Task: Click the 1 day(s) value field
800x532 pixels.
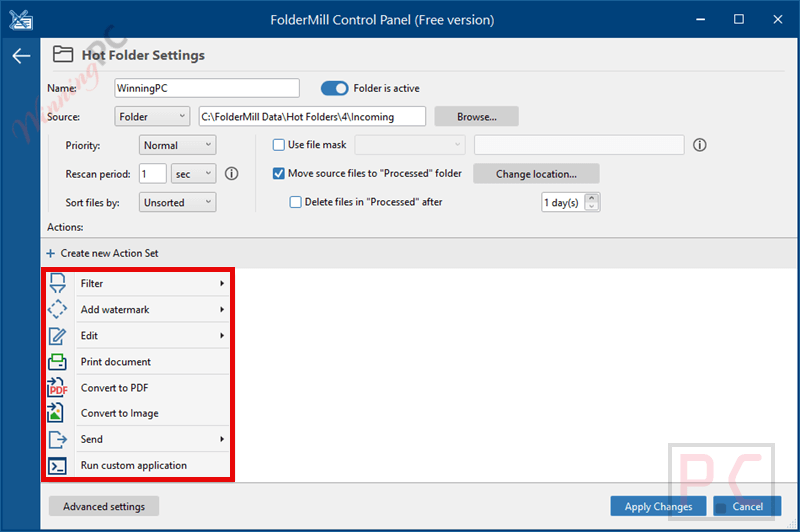Action: click(x=563, y=202)
